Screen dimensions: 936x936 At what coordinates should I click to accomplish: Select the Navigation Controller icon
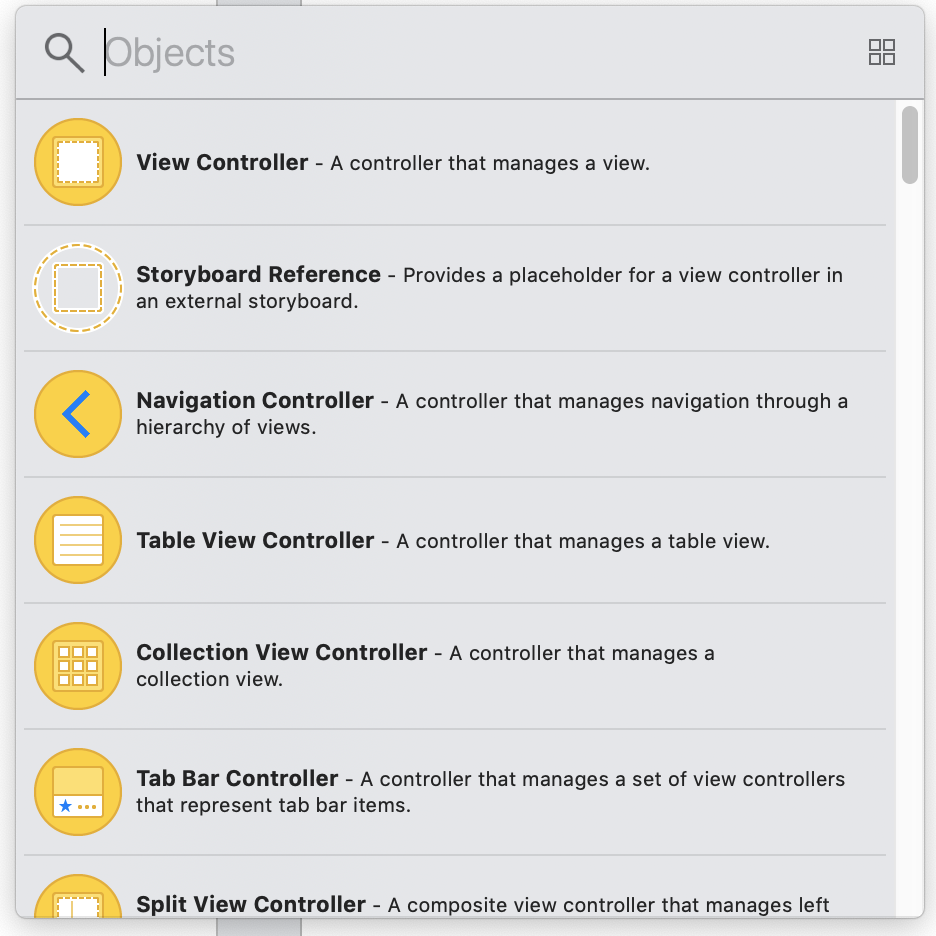[78, 414]
